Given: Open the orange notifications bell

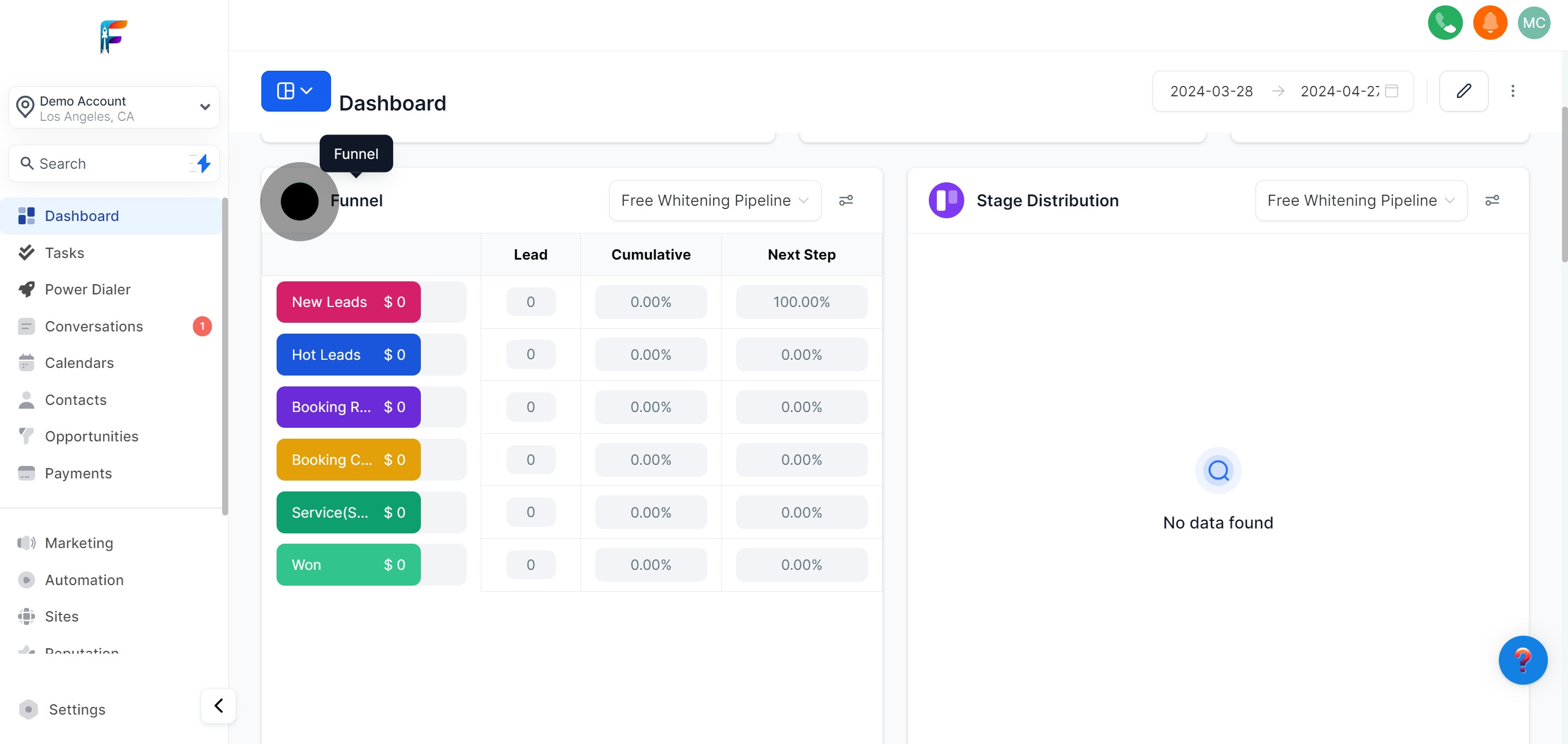Looking at the screenshot, I should tap(1490, 23).
